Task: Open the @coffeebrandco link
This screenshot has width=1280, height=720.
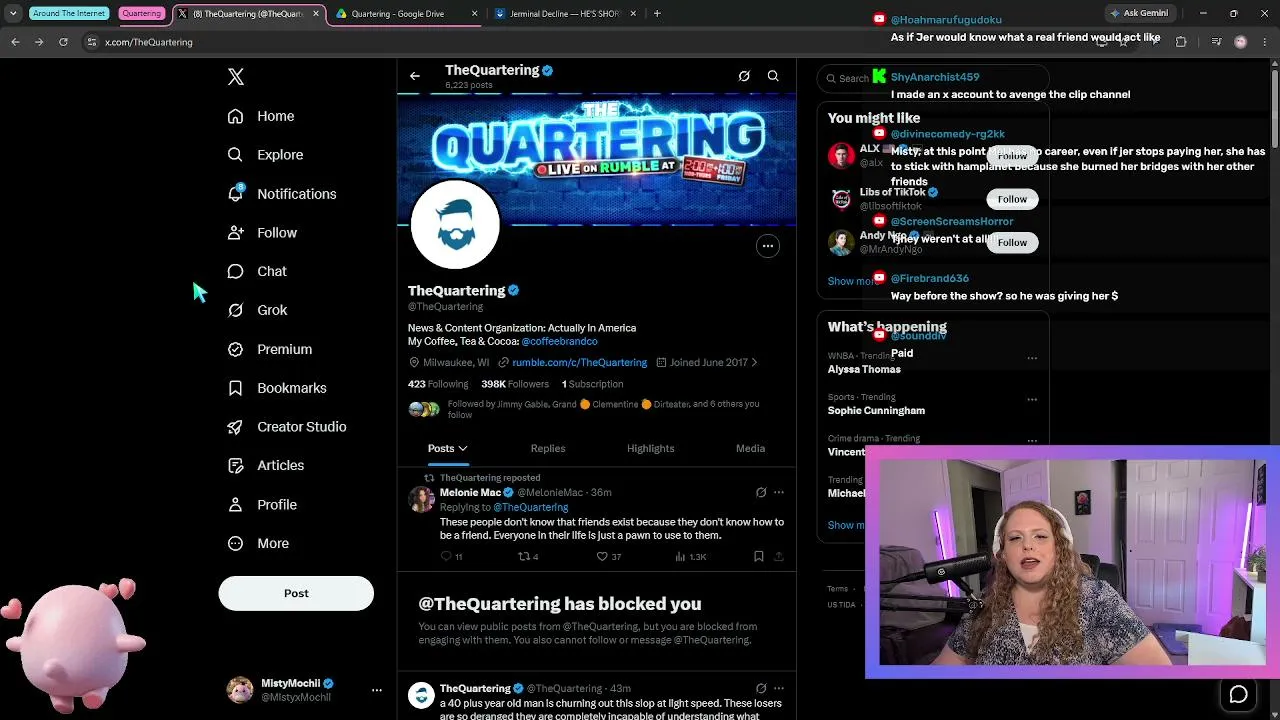Action: (559, 342)
